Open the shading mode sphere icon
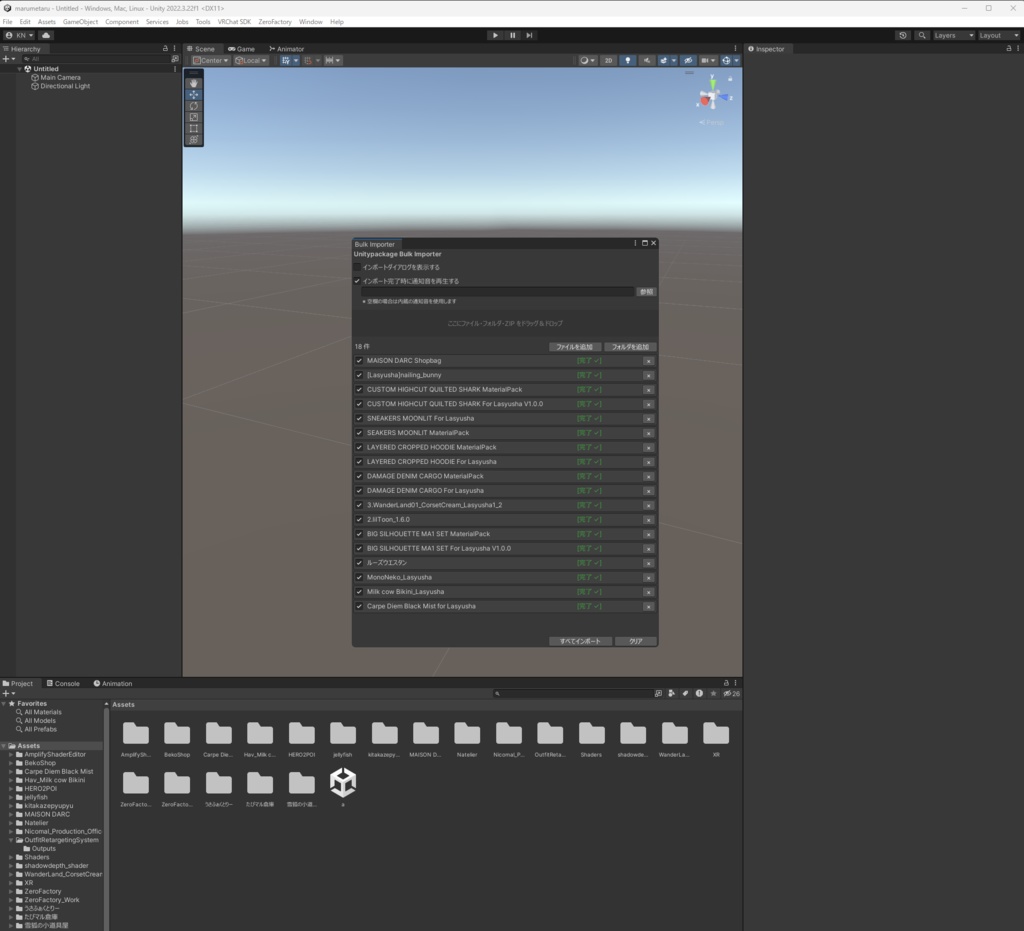 point(585,60)
